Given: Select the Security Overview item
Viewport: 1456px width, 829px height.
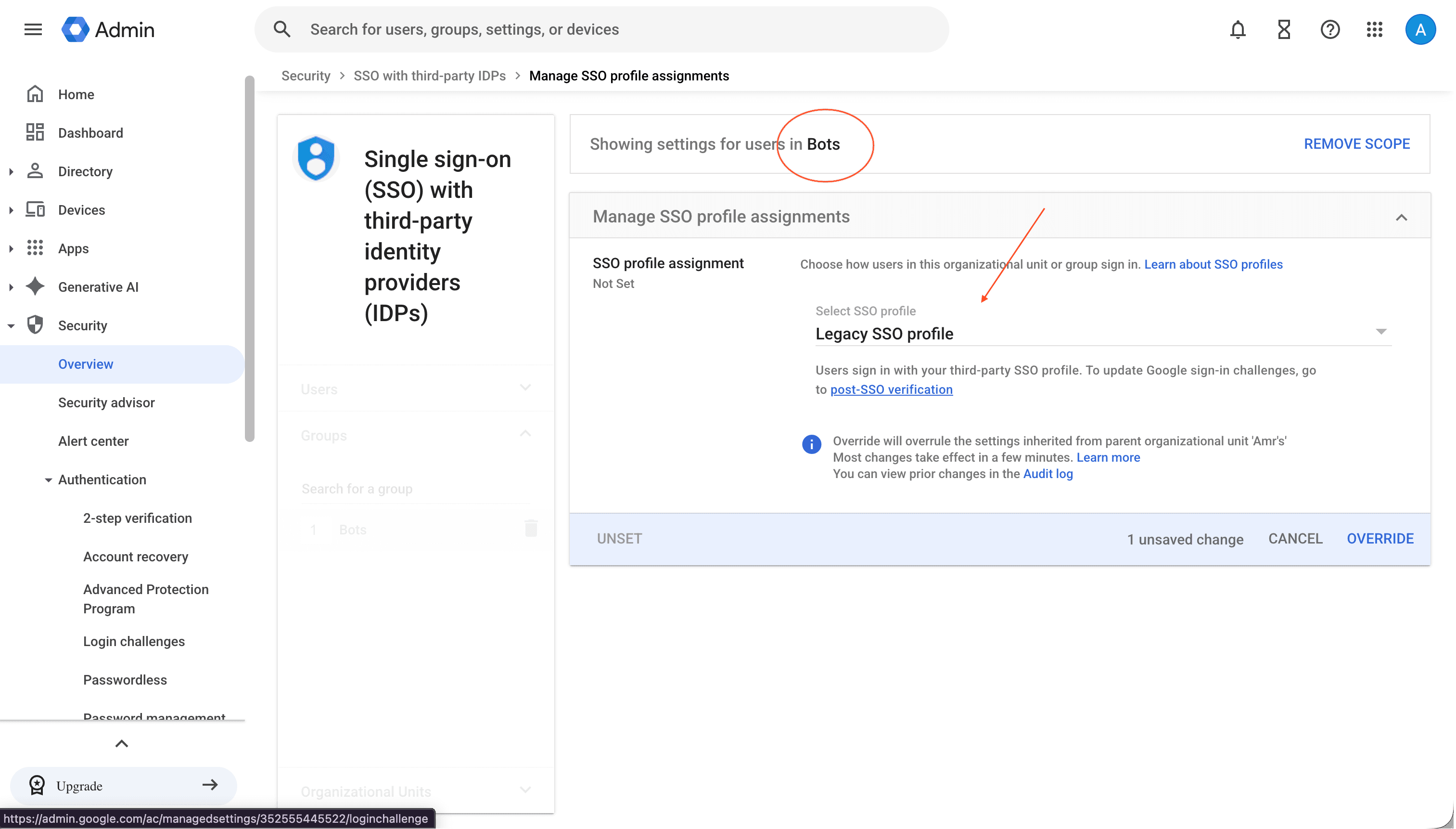Looking at the screenshot, I should pyautogui.click(x=122, y=364).
